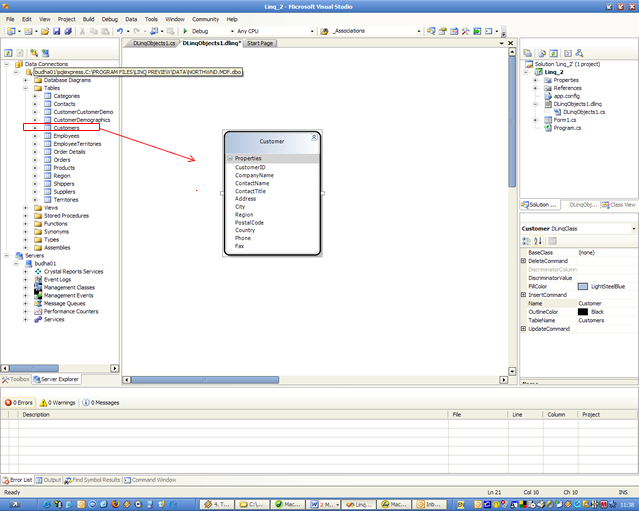Open the Object Browser toolbar icon
639x511 pixels.
click(454, 31)
